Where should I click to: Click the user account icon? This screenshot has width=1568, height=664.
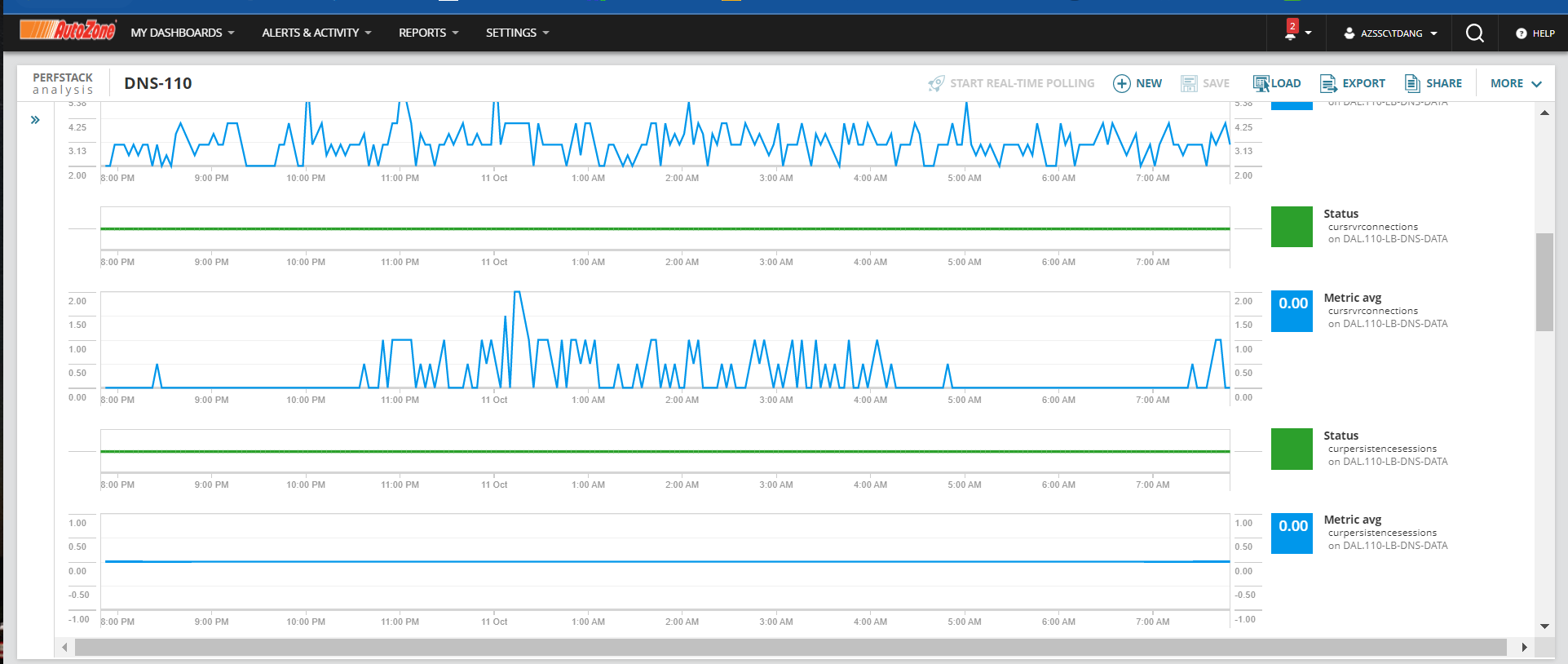pyautogui.click(x=1349, y=33)
